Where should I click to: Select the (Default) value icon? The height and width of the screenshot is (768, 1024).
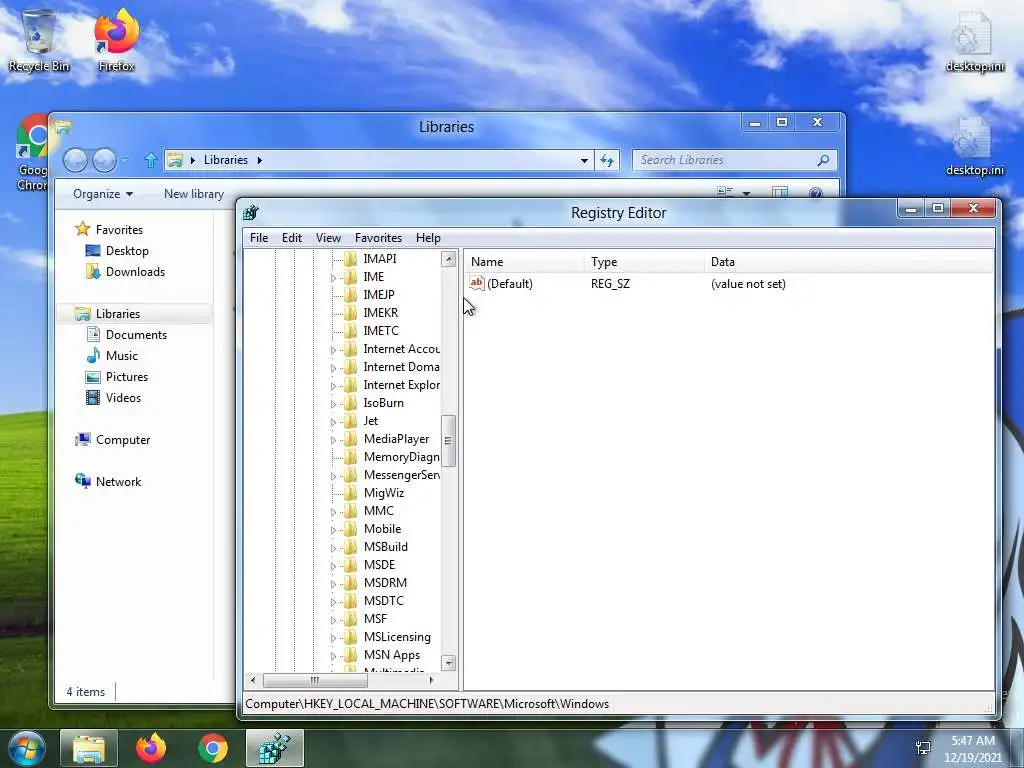coord(477,283)
